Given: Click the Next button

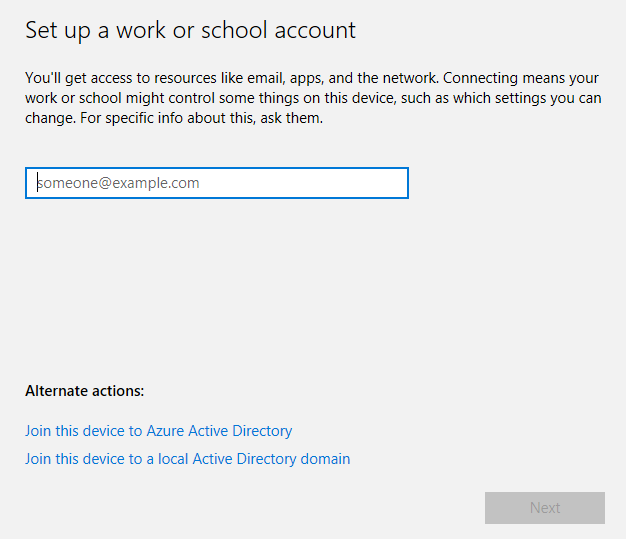Looking at the screenshot, I should point(545,507).
